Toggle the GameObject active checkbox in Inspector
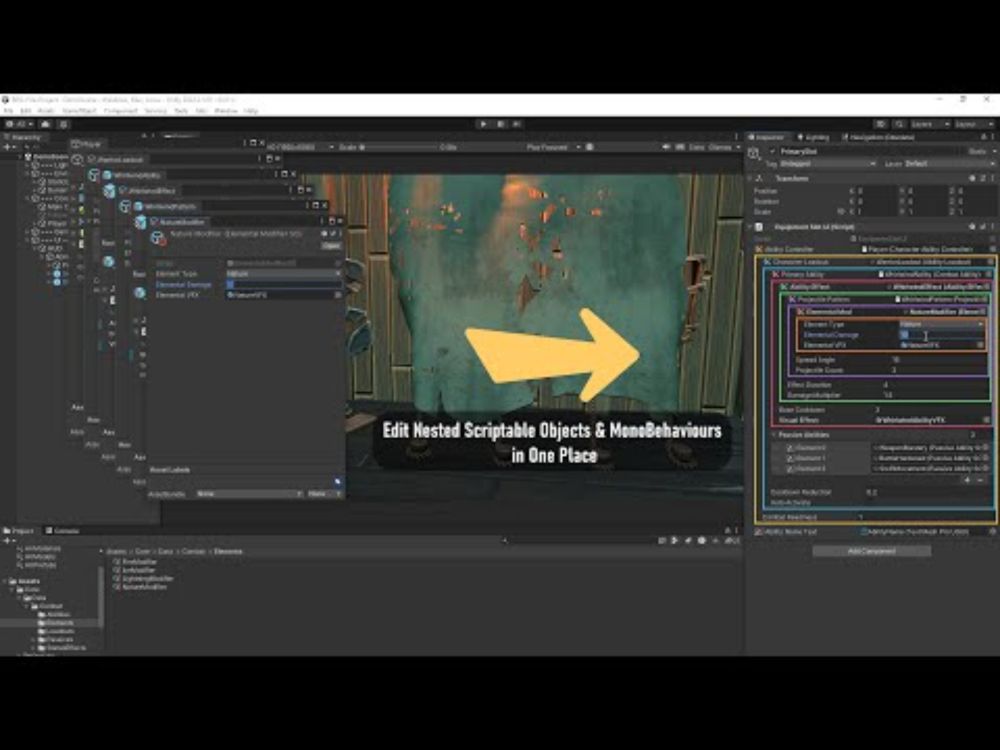 [x=772, y=152]
